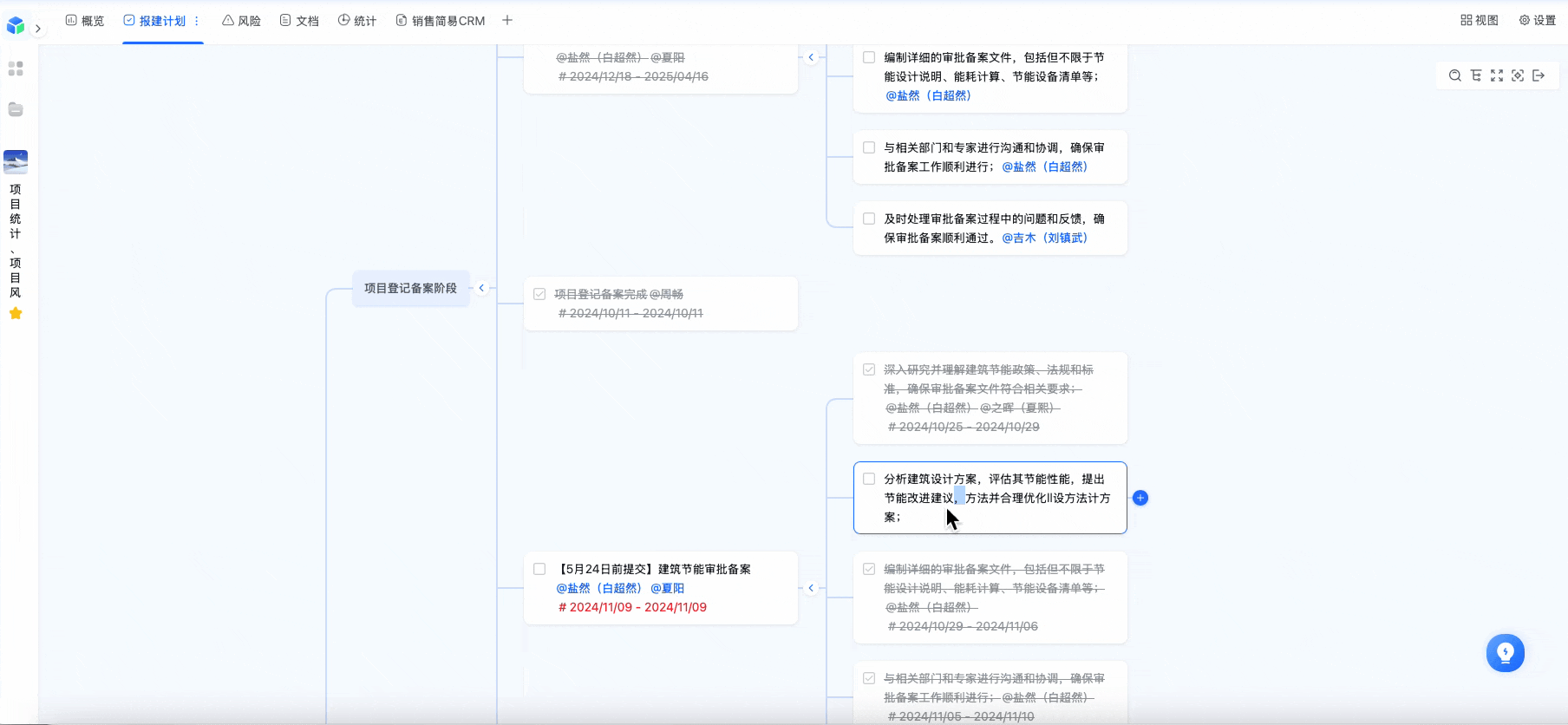Open the 报建计划 tab's three-dot menu

[197, 21]
